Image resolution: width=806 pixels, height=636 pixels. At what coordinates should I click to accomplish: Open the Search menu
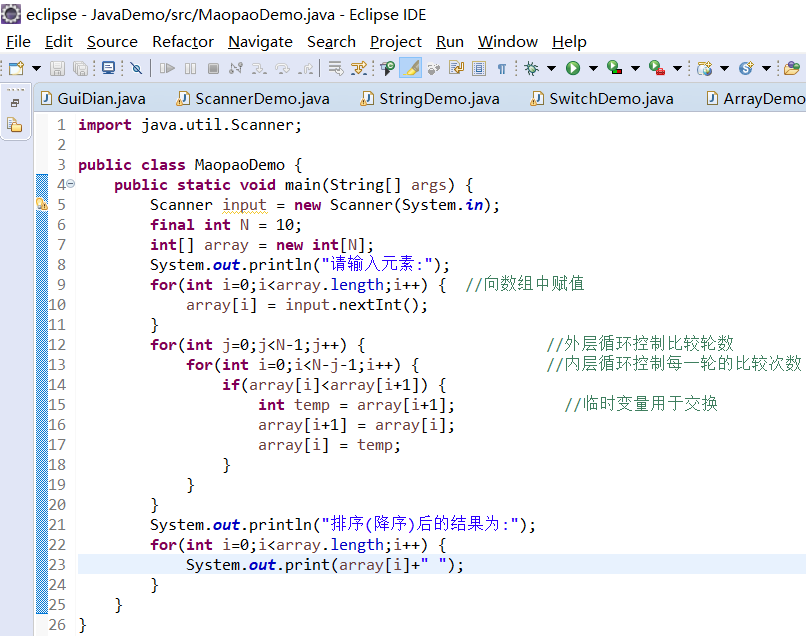click(331, 42)
